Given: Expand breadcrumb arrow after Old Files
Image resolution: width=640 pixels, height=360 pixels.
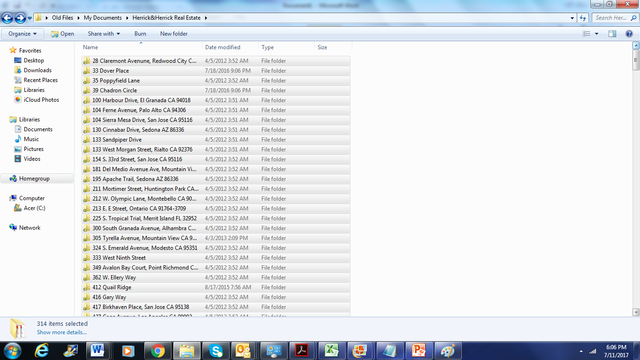Looking at the screenshot, I should click(78, 18).
